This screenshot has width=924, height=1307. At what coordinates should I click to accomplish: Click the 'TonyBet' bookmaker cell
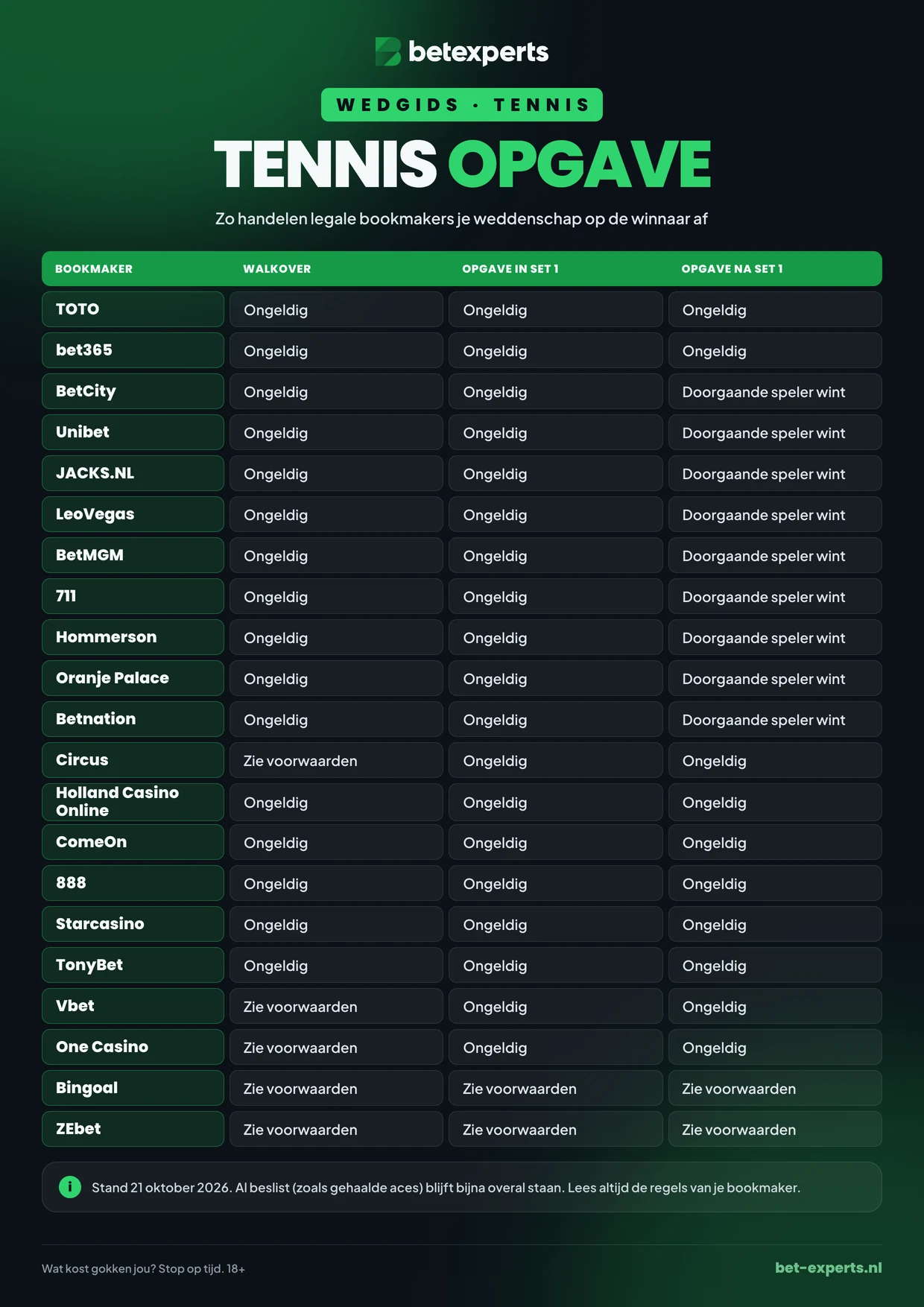coord(133,965)
